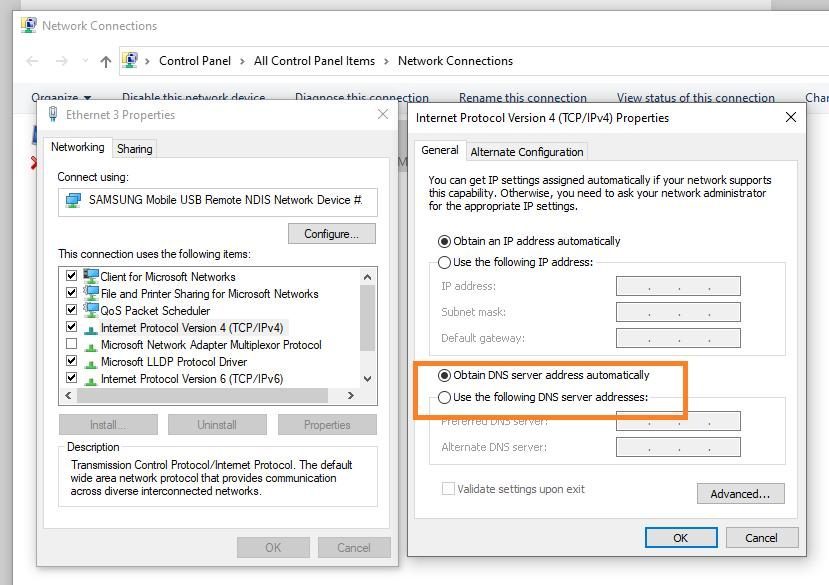Click the items list scroll right arrow

(350, 395)
